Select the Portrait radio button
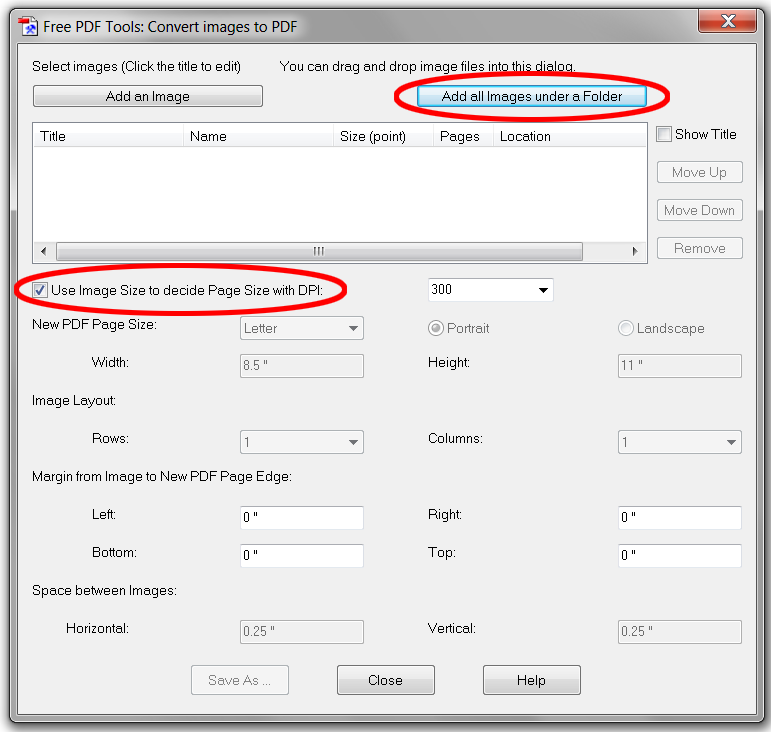 (x=435, y=328)
